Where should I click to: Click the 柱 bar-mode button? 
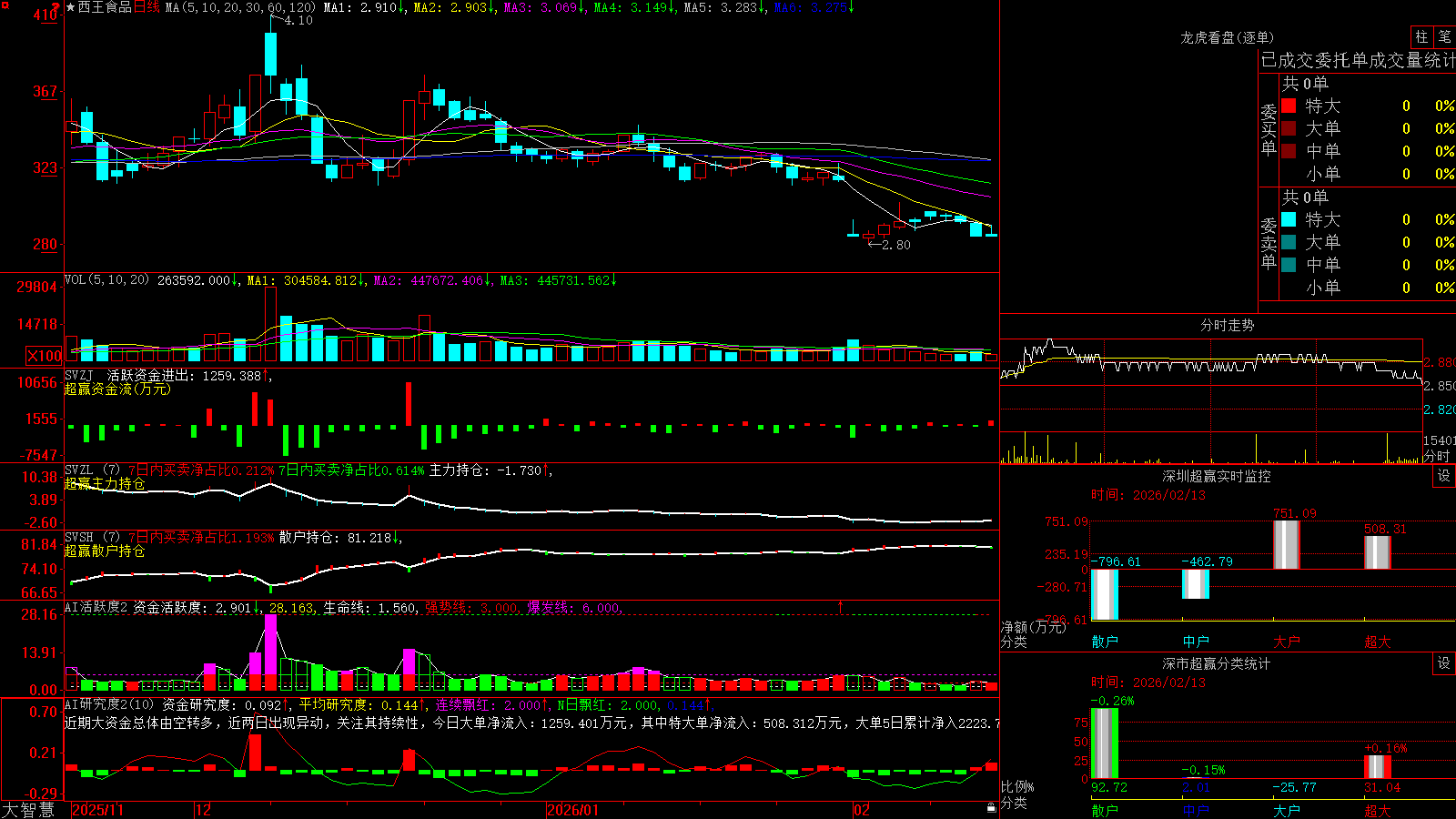point(1421,37)
